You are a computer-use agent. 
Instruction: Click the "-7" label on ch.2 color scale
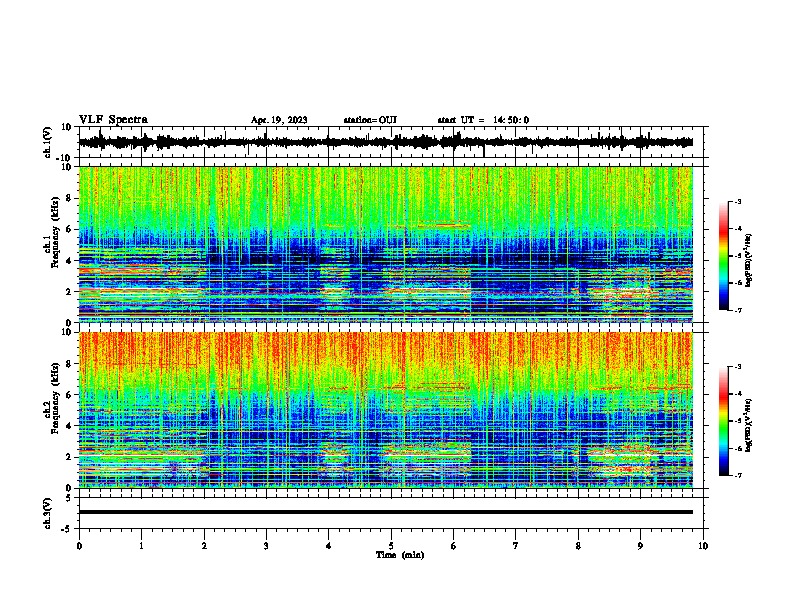pos(737,475)
